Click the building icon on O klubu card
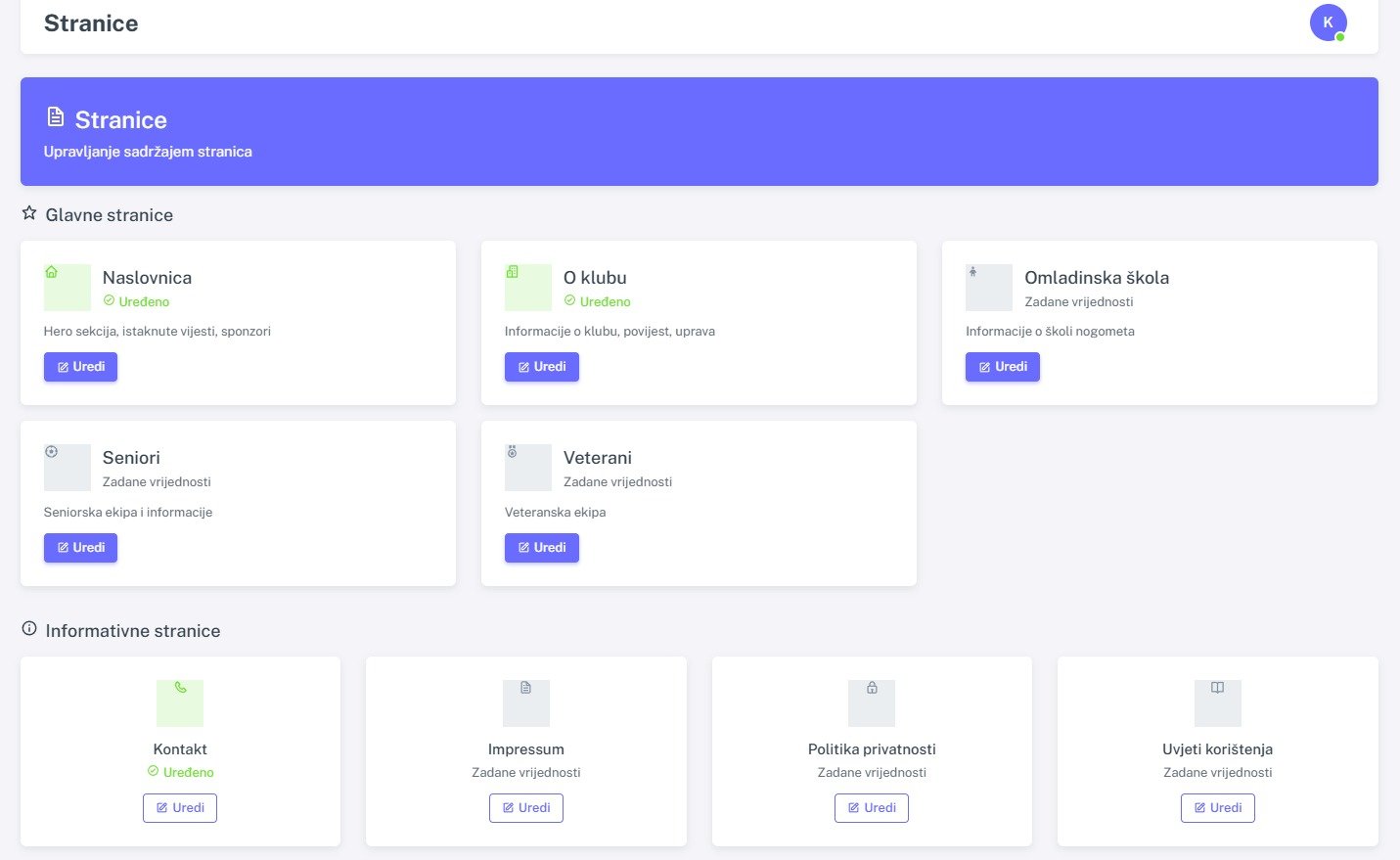Image resolution: width=1400 pixels, height=860 pixels. coord(512,272)
